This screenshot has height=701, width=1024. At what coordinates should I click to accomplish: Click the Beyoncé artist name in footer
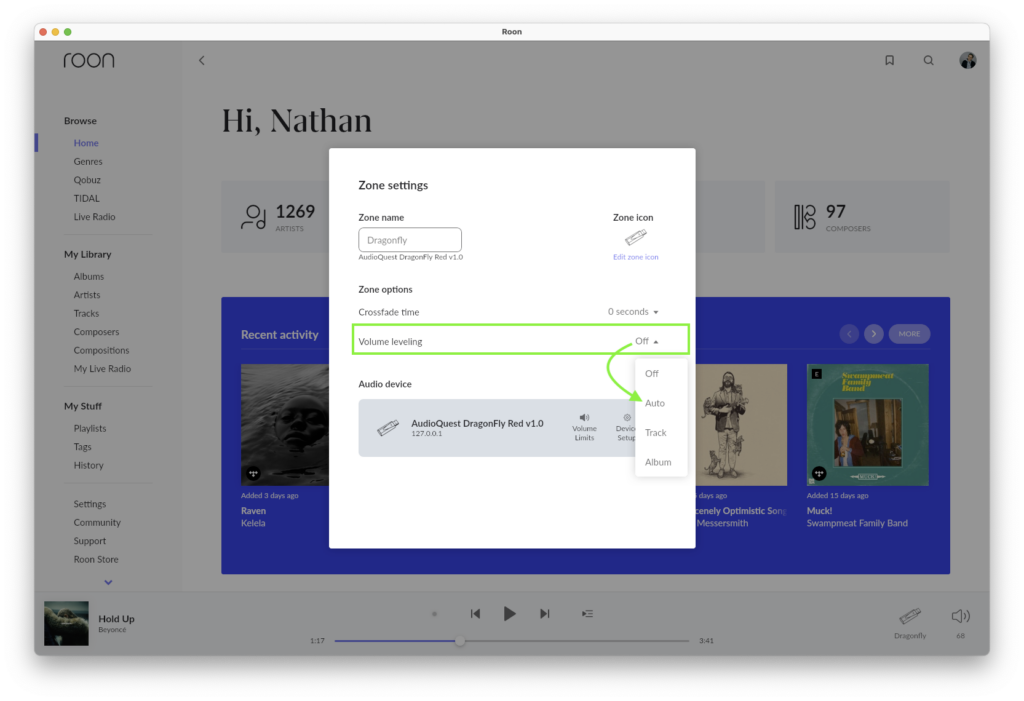tap(112, 630)
